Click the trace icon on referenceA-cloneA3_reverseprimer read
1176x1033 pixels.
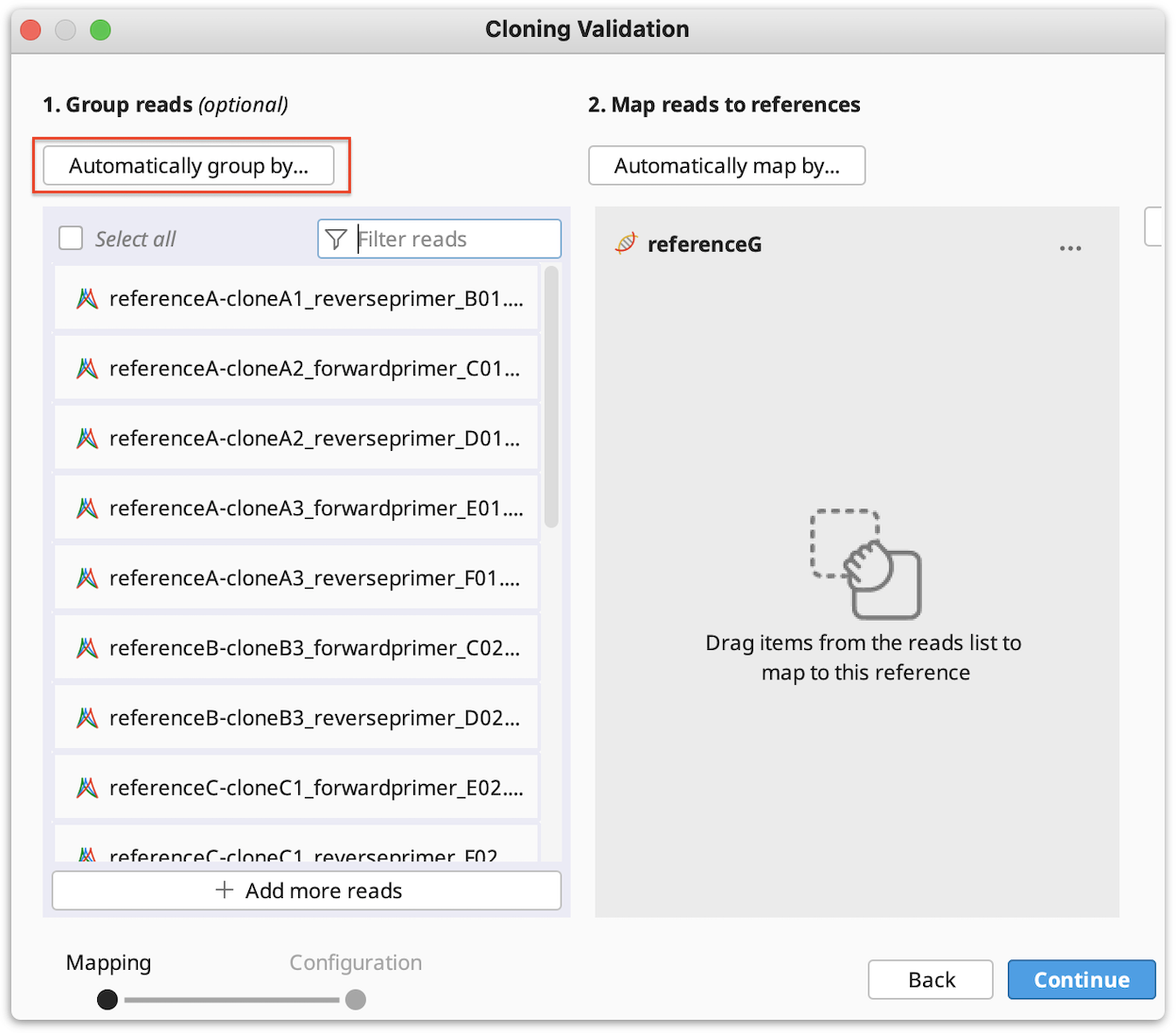point(86,577)
